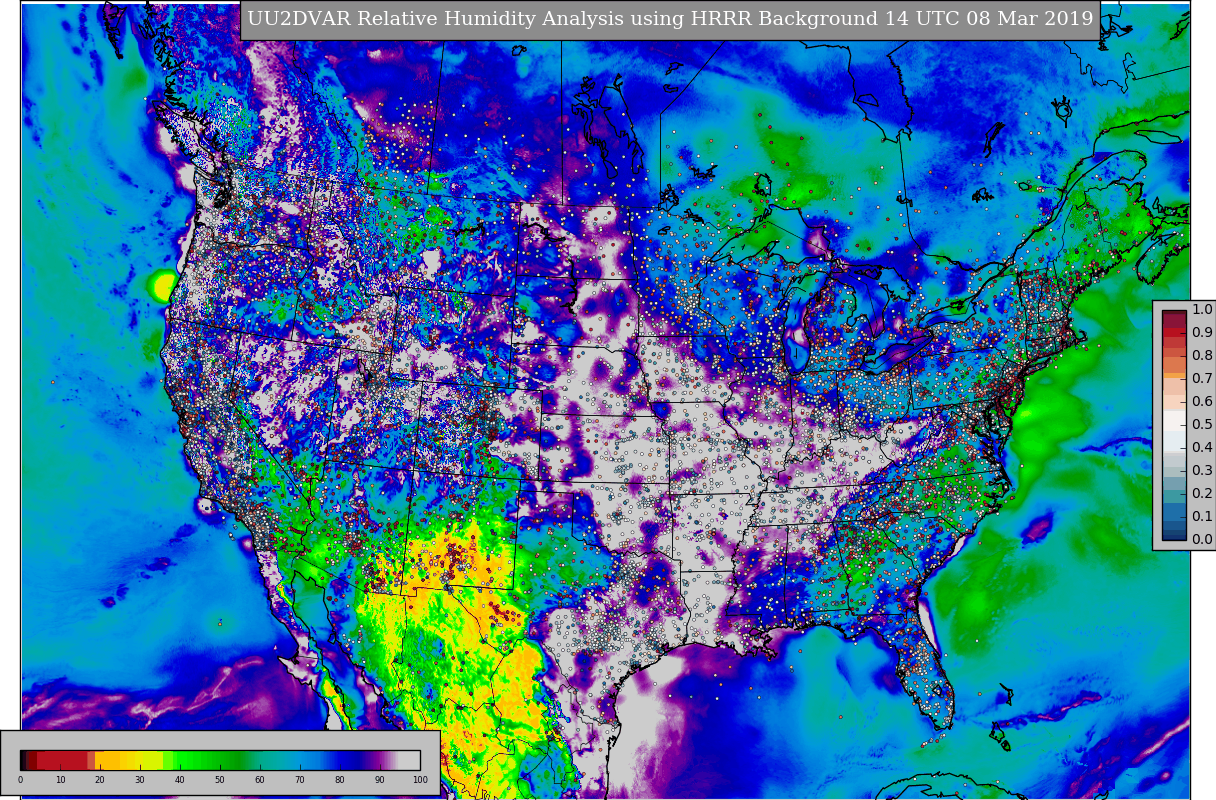This screenshot has width=1216, height=800.
Task: Click the 0.4 label on the right vertical colorbar
Action: [1202, 447]
